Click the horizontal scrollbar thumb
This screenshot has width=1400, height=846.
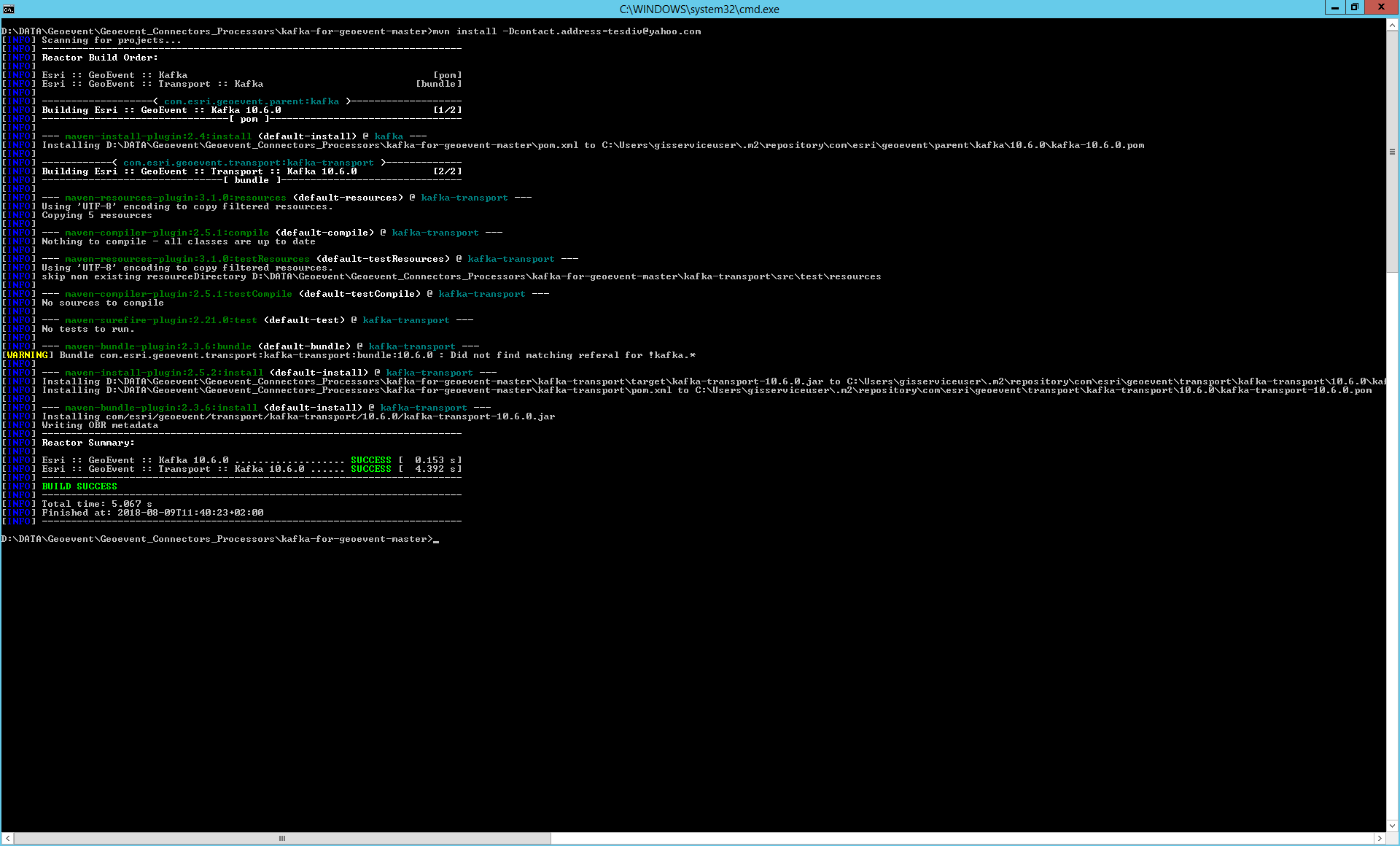pos(282,839)
